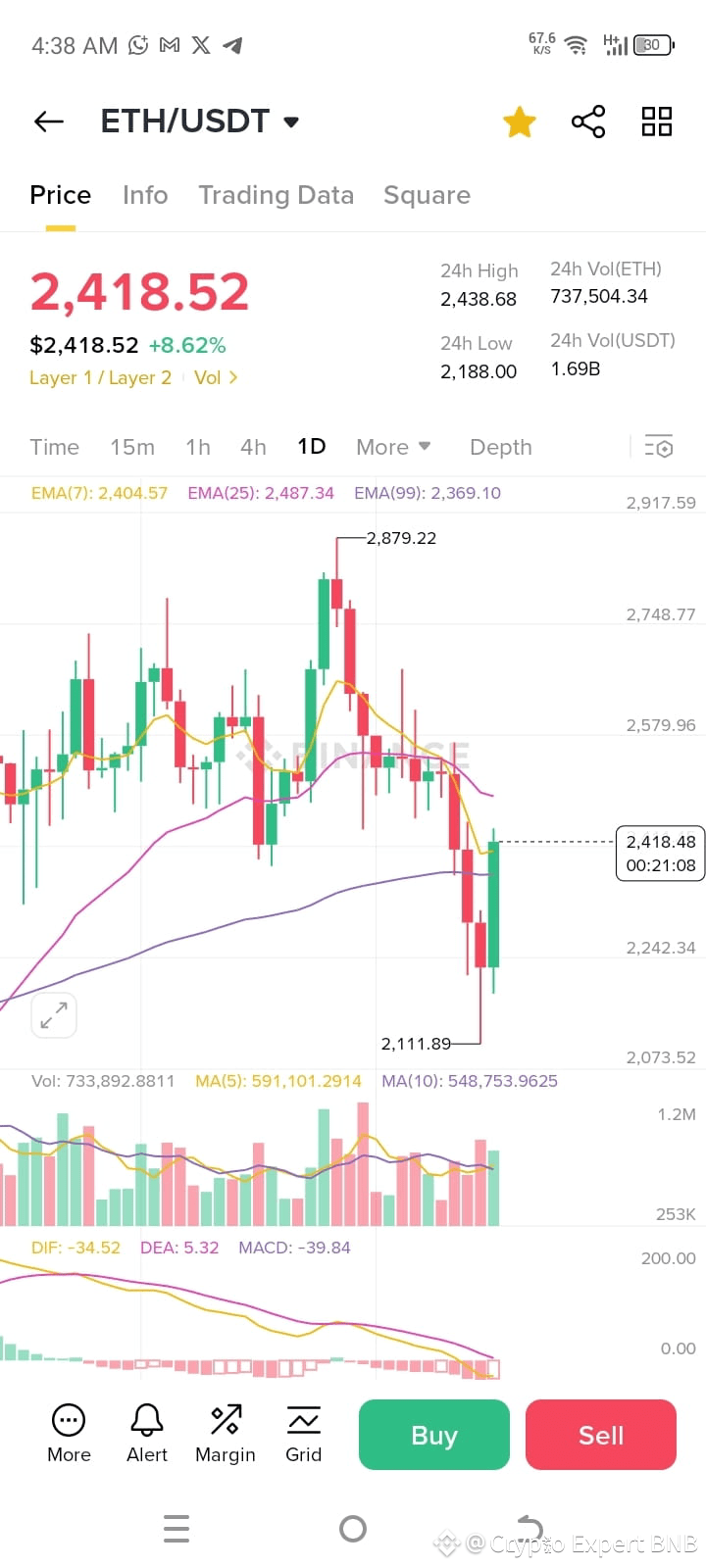Select the 4h timeframe tab
The image size is (706, 1568).
253,447
